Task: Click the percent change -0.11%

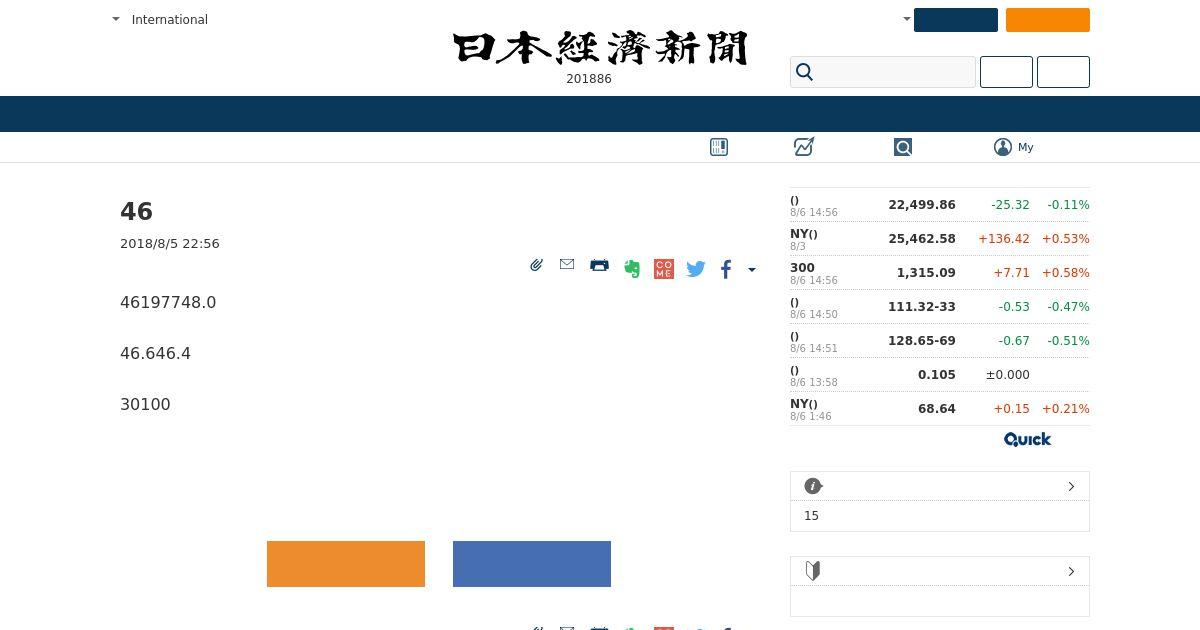Action: point(1069,205)
